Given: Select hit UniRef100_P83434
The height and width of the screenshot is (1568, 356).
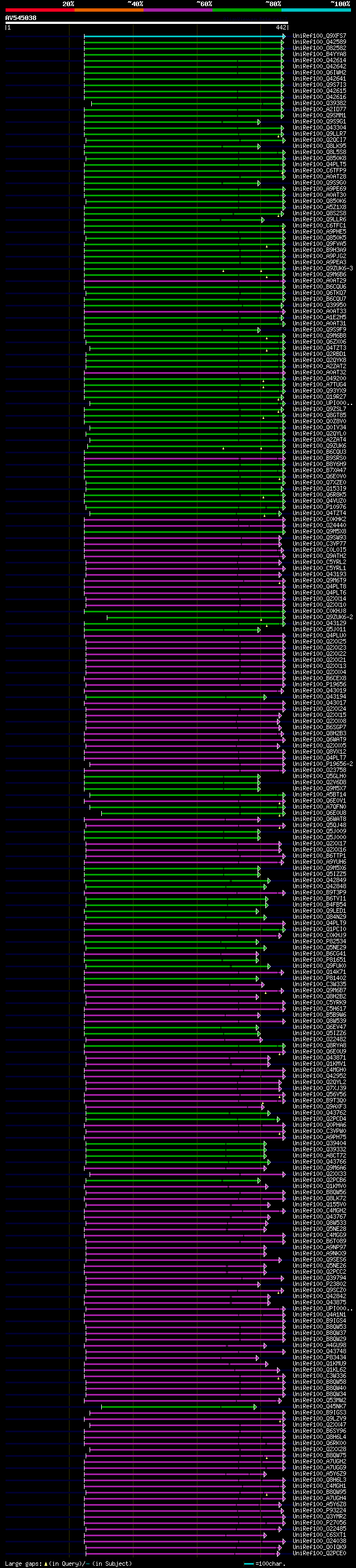Looking at the screenshot, I should (319, 1357).
